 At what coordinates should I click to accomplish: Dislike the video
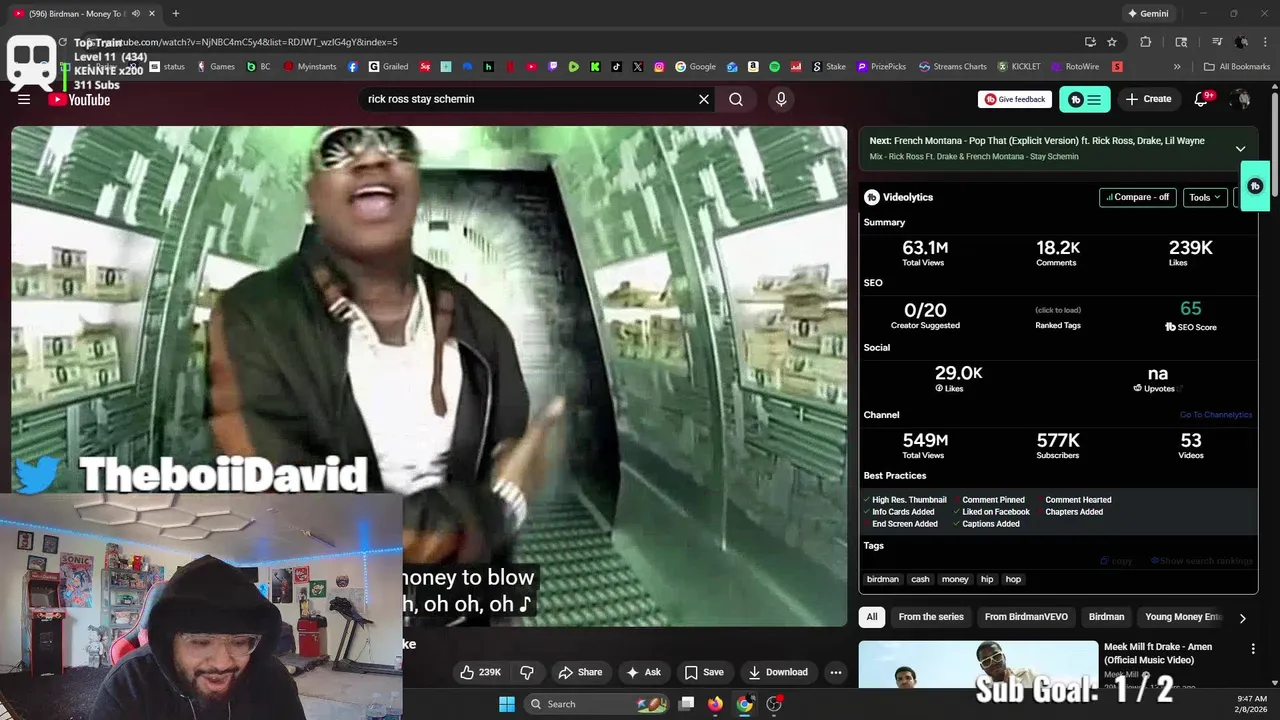pyautogui.click(x=527, y=672)
